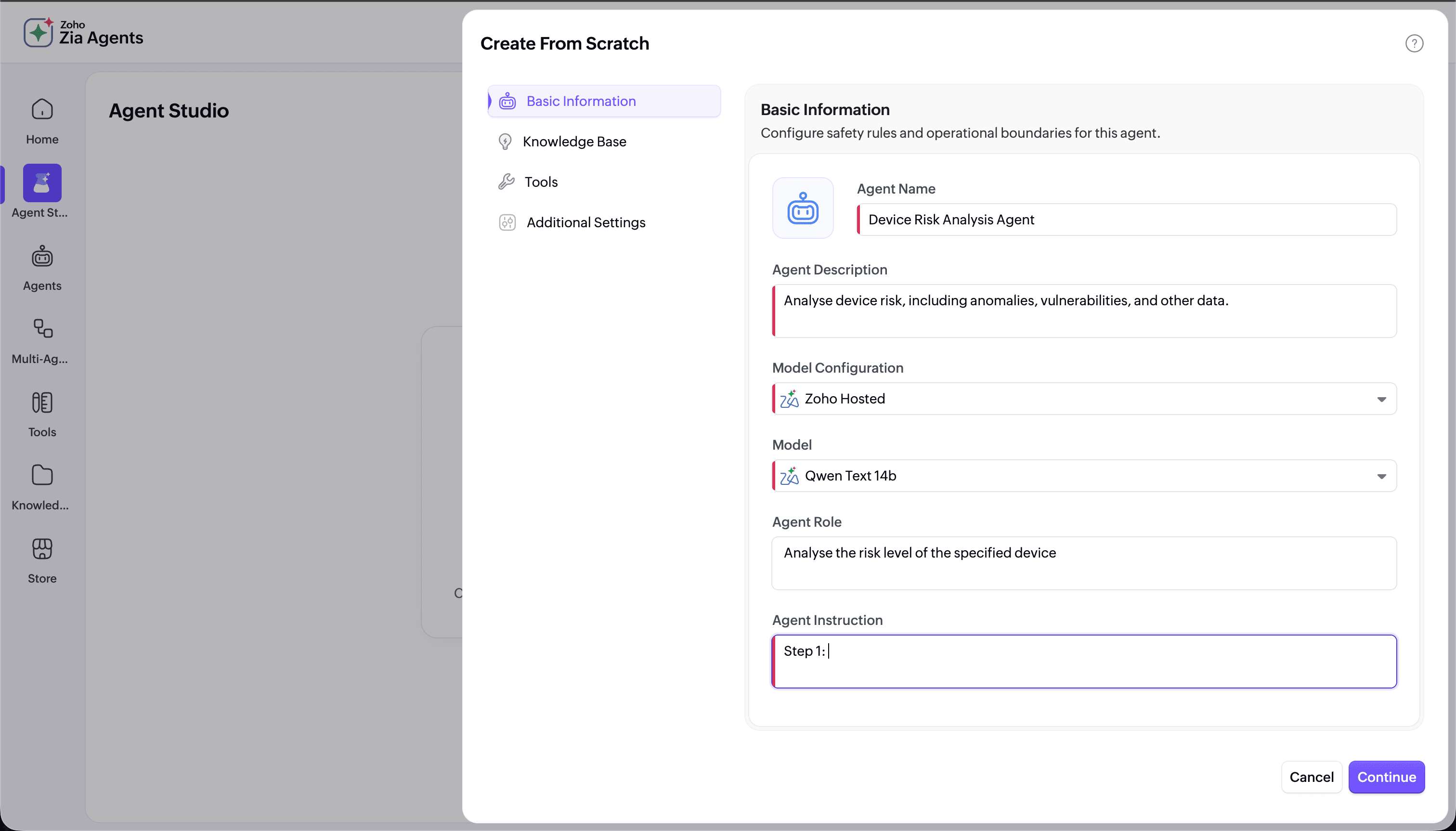Click the Additional Settings sliders icon
This screenshot has height=831, width=1456.
tap(507, 222)
